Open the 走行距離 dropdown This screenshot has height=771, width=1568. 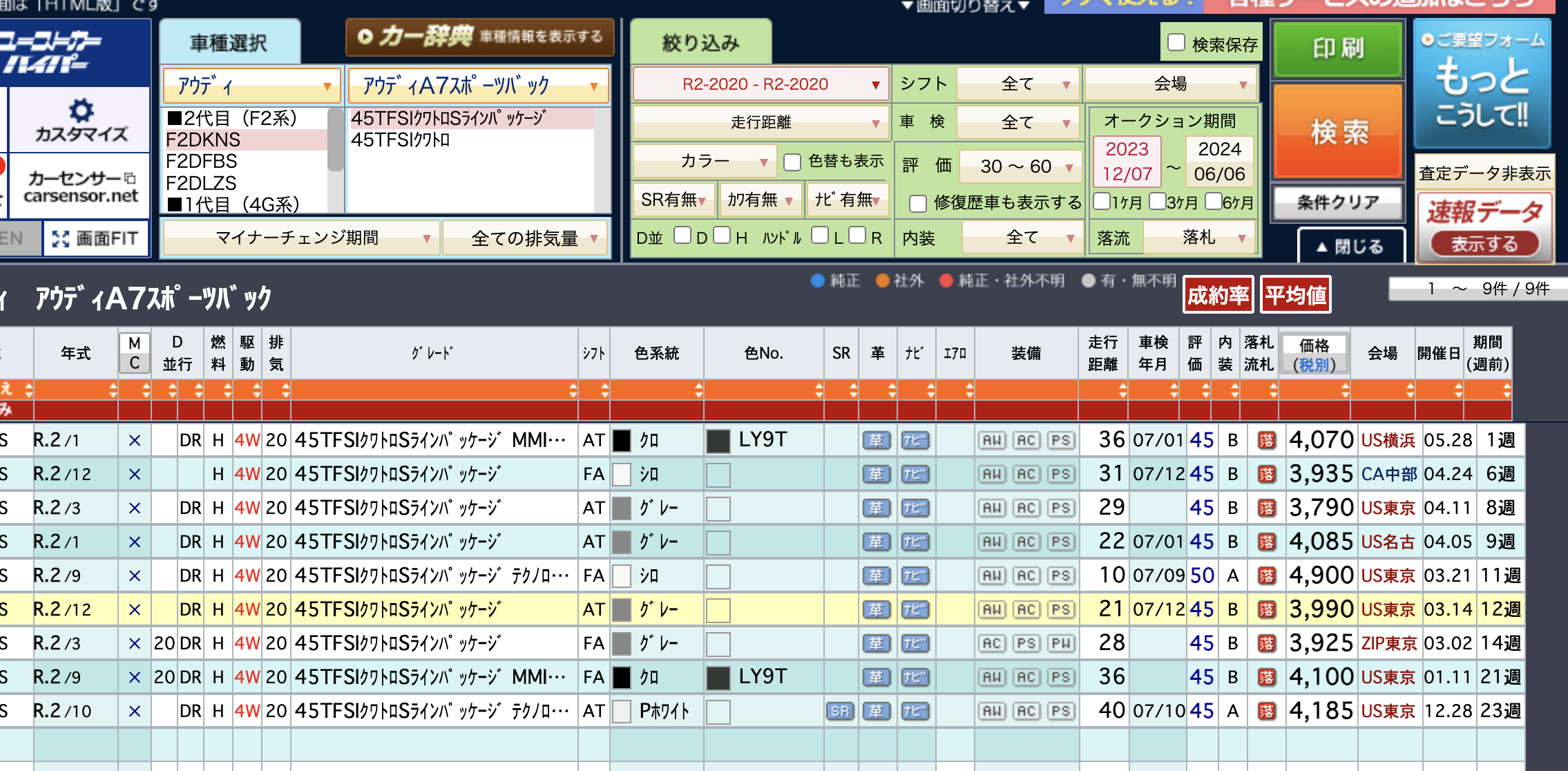point(761,123)
